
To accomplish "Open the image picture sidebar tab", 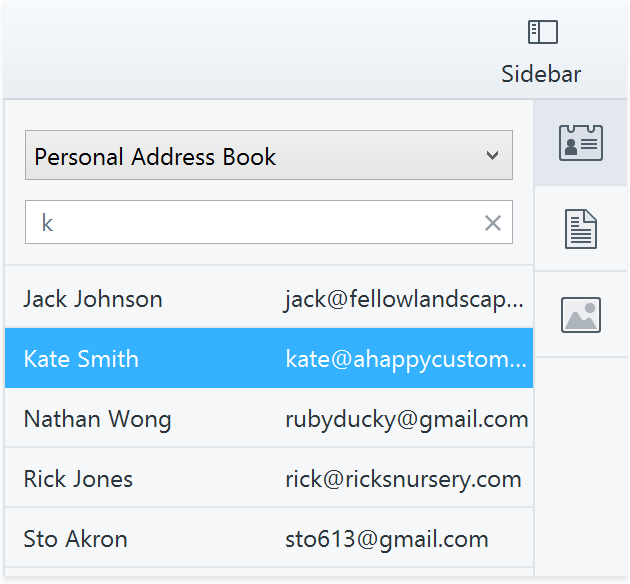I will pyautogui.click(x=580, y=315).
